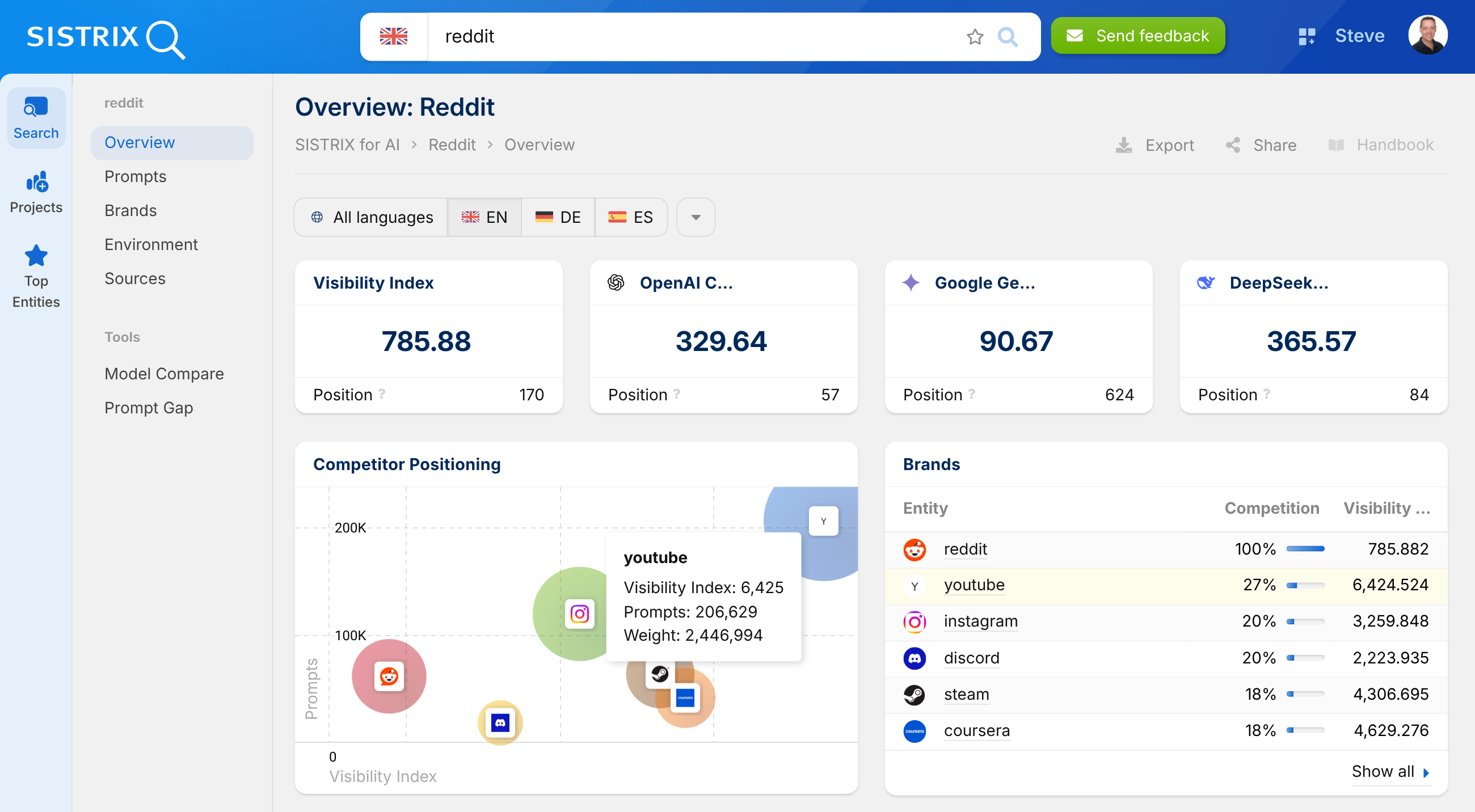Open the Brands menu item
Viewport: 1475px width, 812px height.
coord(130,210)
